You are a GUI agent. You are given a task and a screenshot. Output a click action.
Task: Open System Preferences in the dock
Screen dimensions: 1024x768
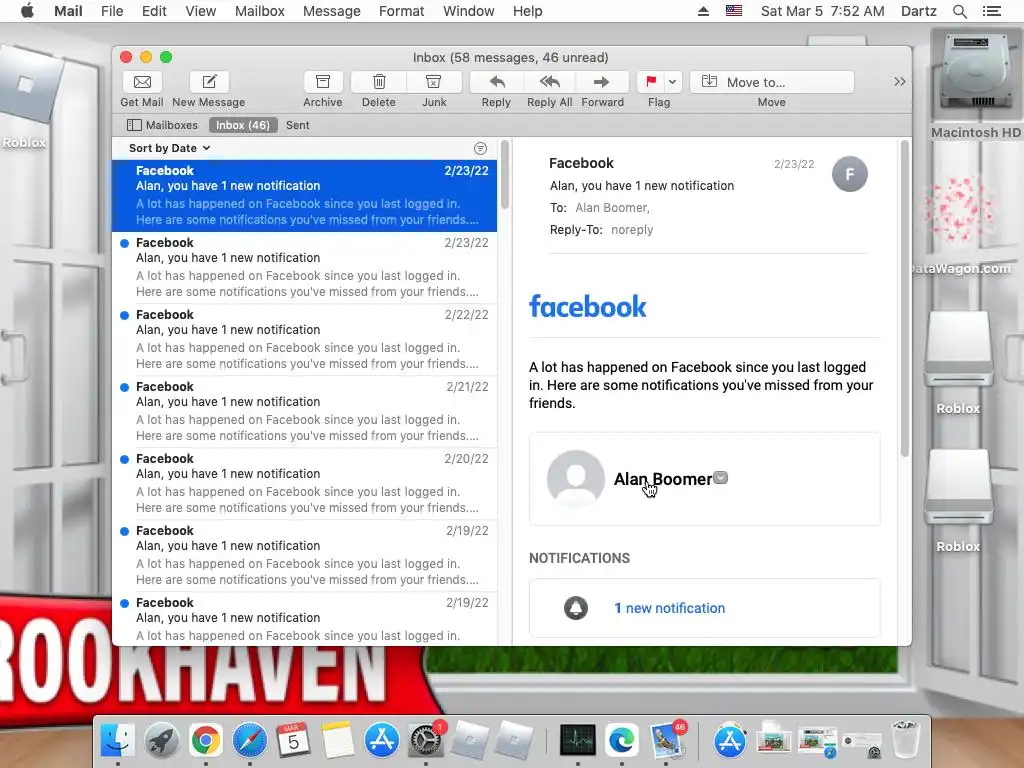click(426, 741)
